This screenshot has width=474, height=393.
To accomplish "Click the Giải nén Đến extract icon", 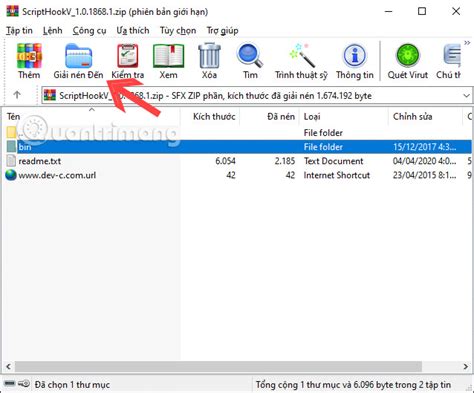I will tap(79, 56).
